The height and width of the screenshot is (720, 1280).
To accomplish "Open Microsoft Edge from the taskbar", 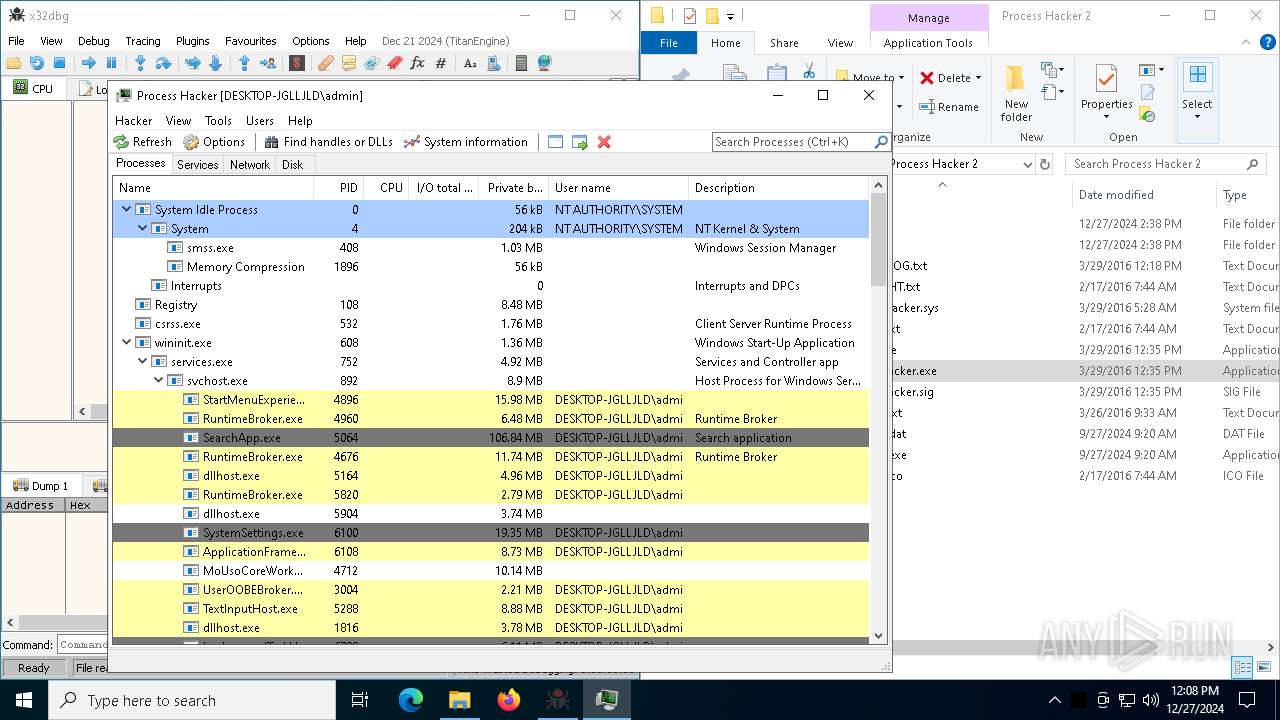I will (x=411, y=700).
